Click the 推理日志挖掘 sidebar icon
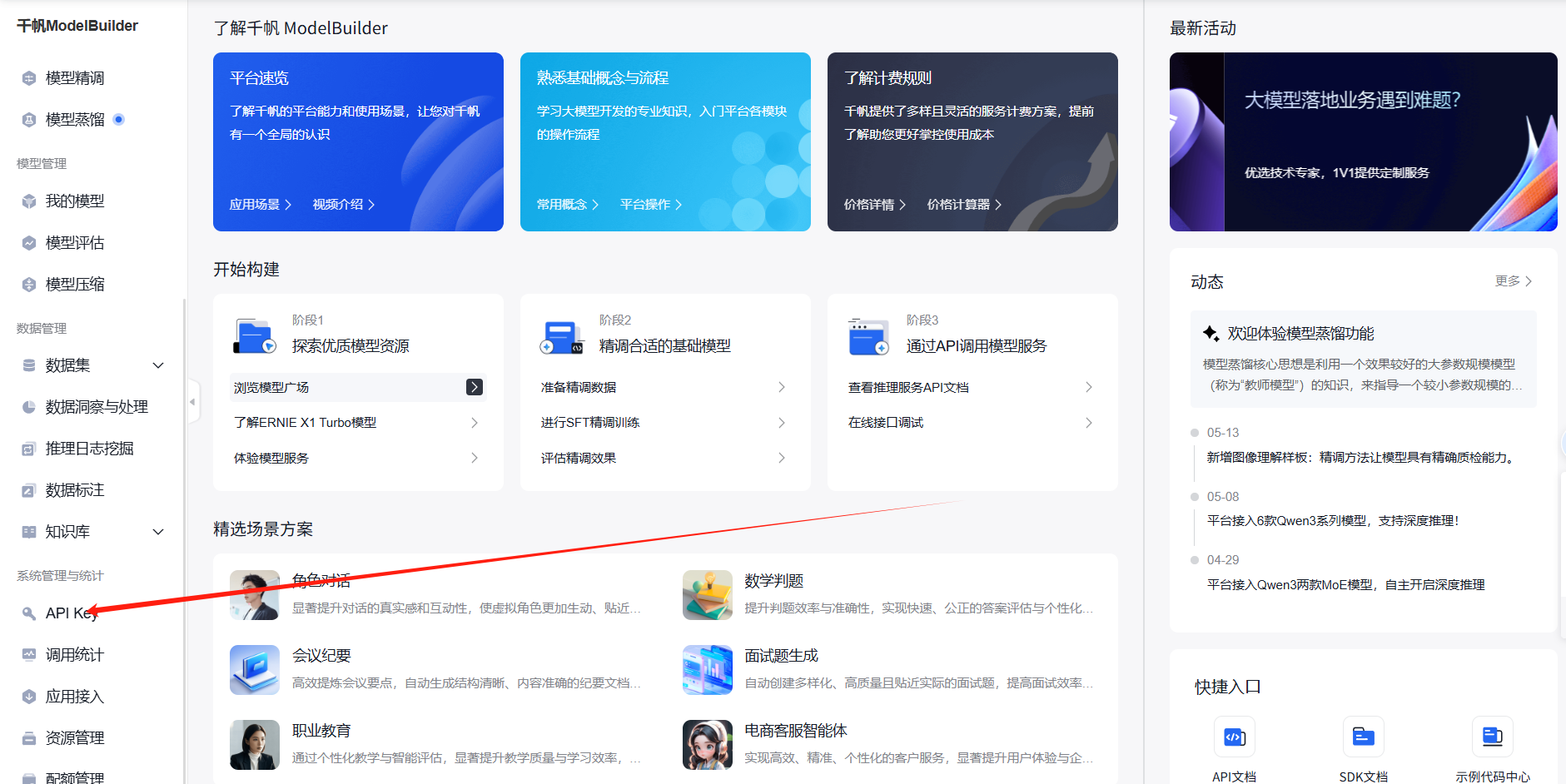Viewport: 1566px width, 784px height. pyautogui.click(x=29, y=449)
